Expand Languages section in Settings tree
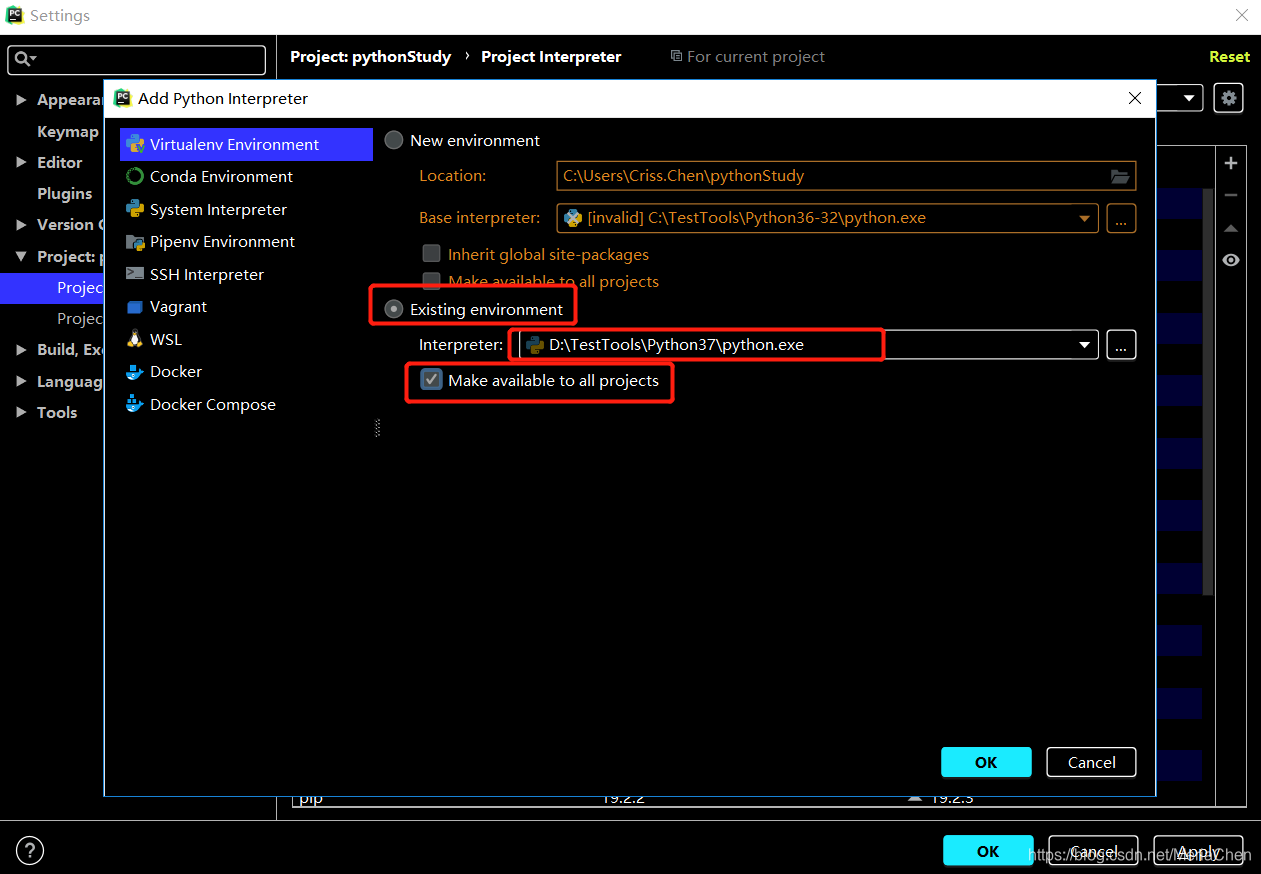Viewport: 1261px width, 874px height. click(21, 381)
